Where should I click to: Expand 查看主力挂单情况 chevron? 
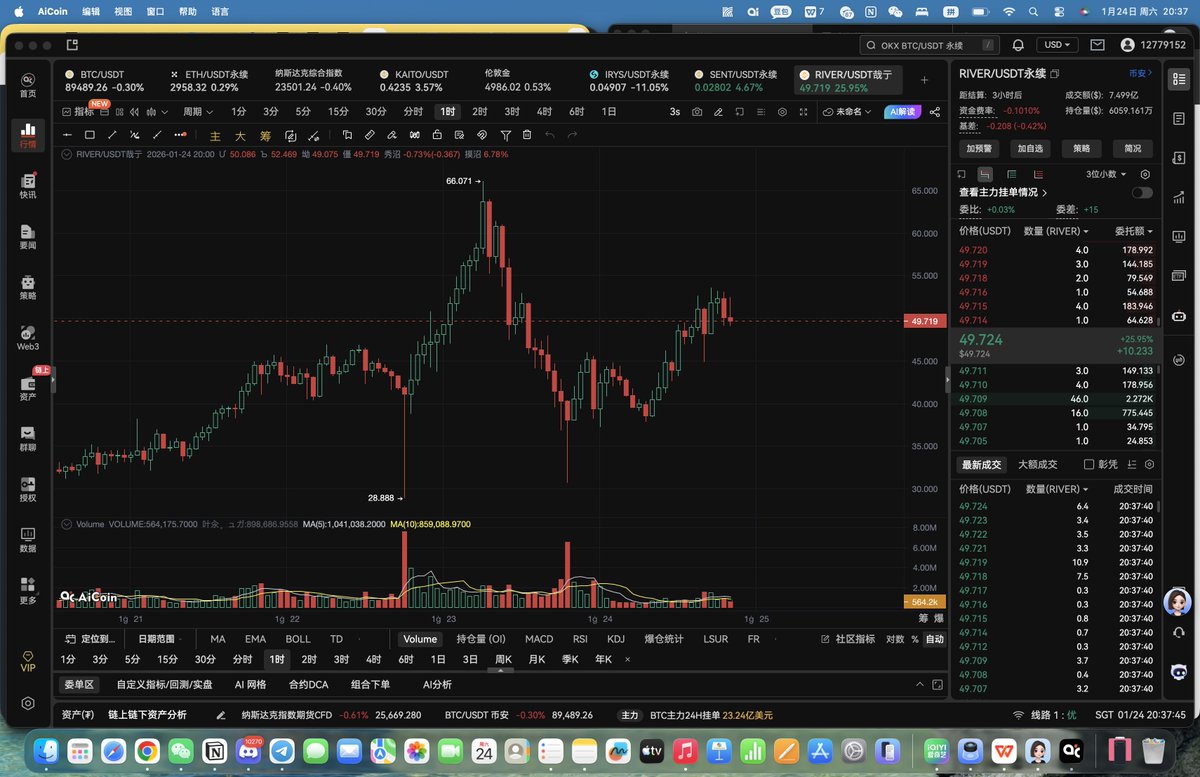pos(1045,192)
